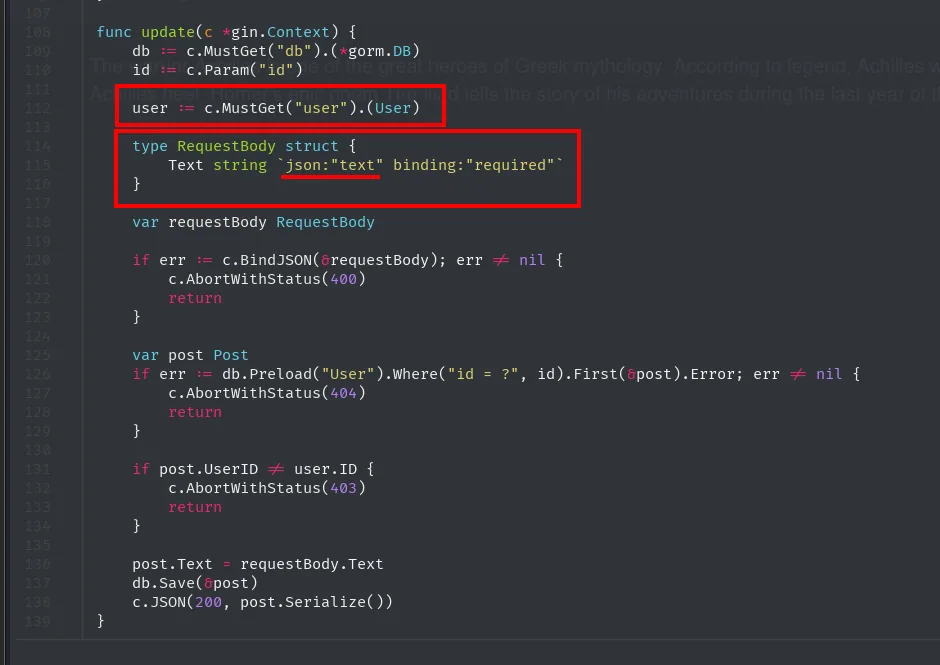Click post.Text on the assignment line
The image size is (940, 665).
(172, 564)
